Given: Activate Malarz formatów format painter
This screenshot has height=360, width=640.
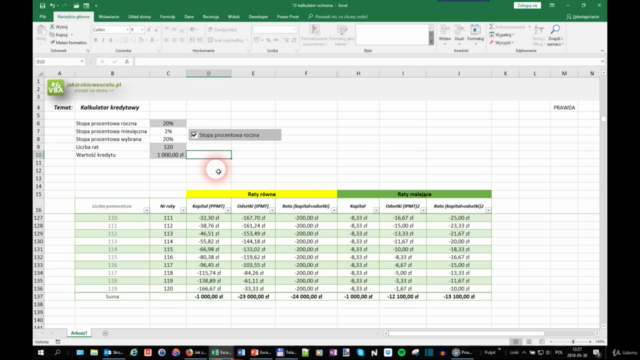Looking at the screenshot, I should (68, 42).
